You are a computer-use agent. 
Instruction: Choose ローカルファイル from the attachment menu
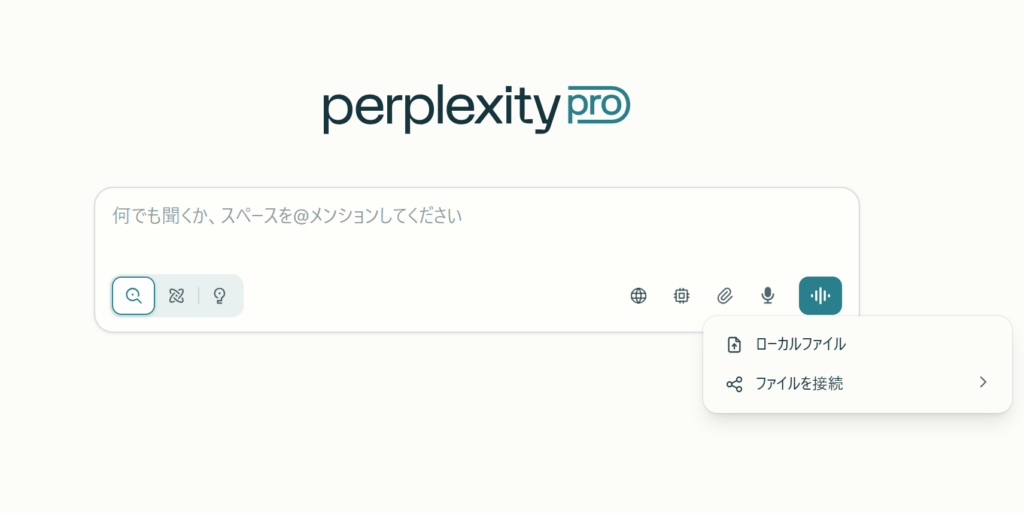(x=857, y=344)
